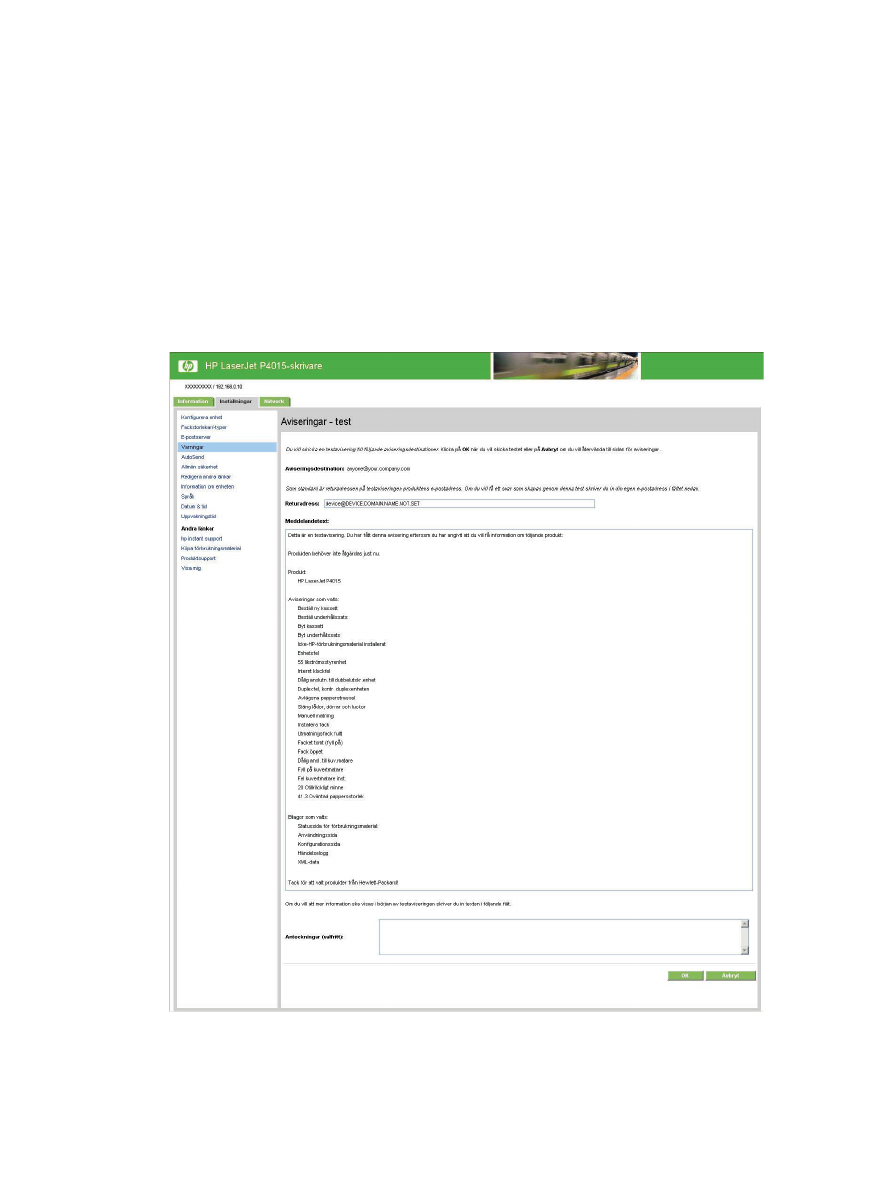893x1188 pixels.
Task: Follow the hp instant support link
Action: coord(201,539)
